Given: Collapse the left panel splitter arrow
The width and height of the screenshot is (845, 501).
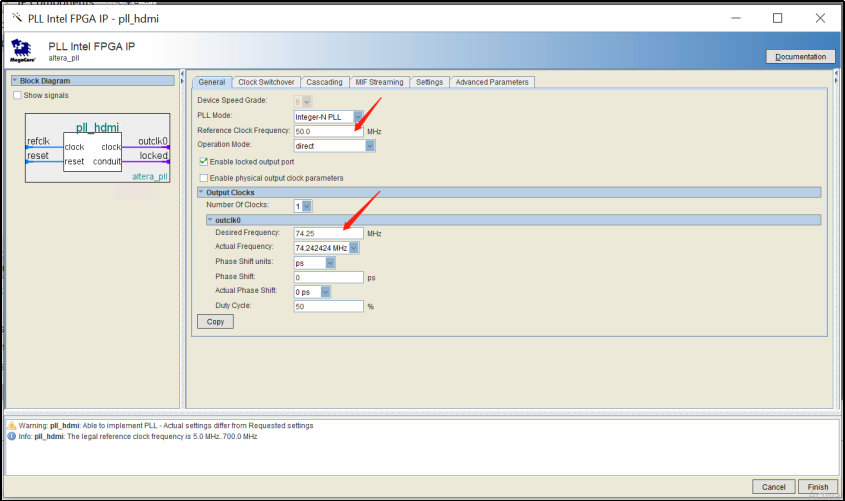Looking at the screenshot, I should coord(182,73).
